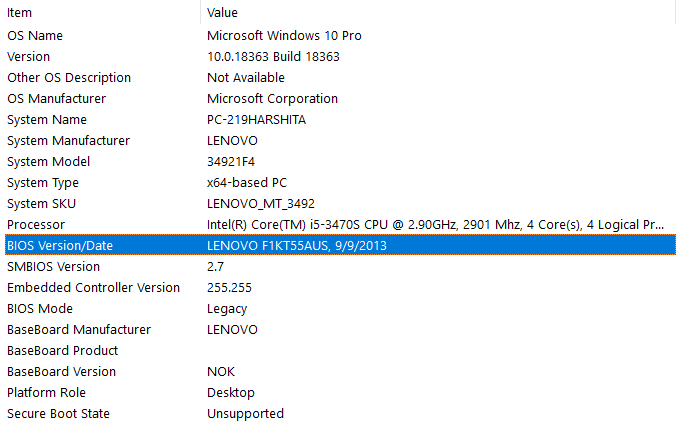This screenshot has width=697, height=428.
Task: Select the System SKU row
Action: coord(43,203)
